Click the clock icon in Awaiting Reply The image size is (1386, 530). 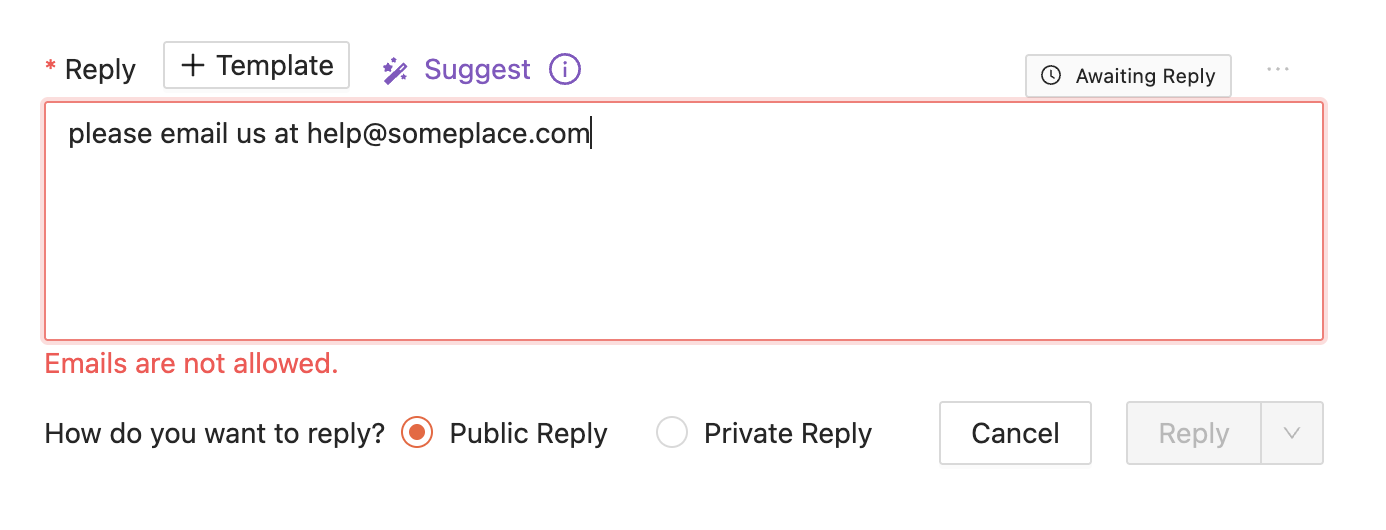click(x=1051, y=76)
